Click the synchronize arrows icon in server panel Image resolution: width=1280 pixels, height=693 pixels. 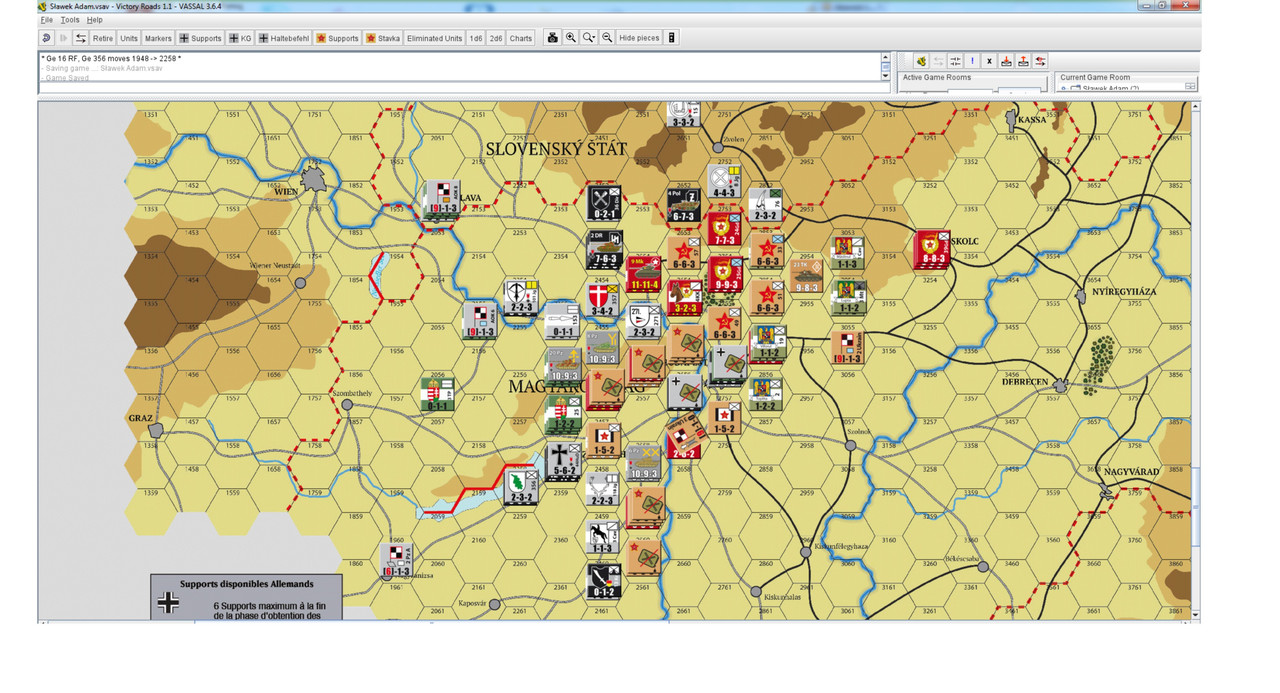955,61
